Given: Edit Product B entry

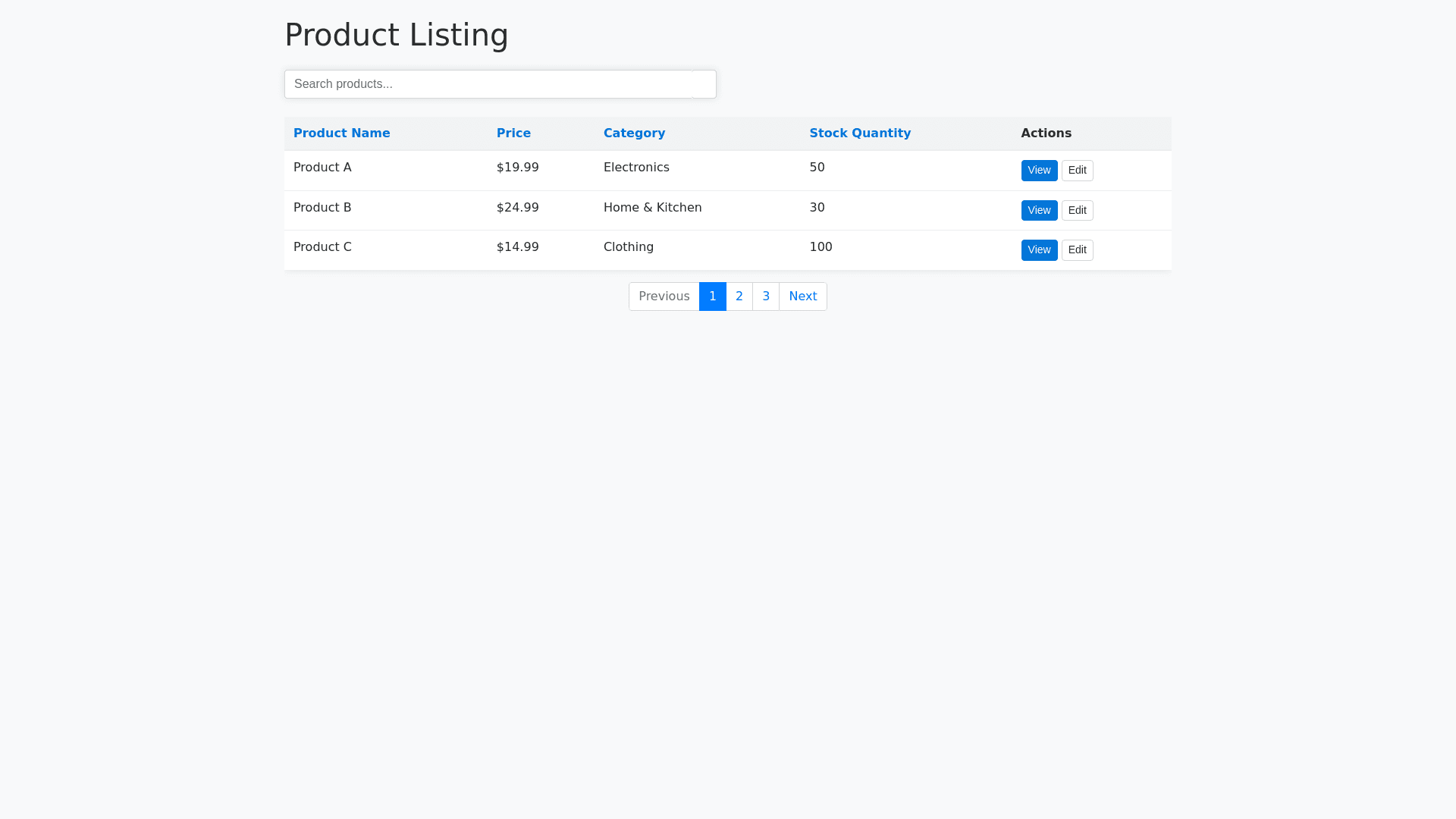Looking at the screenshot, I should (x=1077, y=211).
